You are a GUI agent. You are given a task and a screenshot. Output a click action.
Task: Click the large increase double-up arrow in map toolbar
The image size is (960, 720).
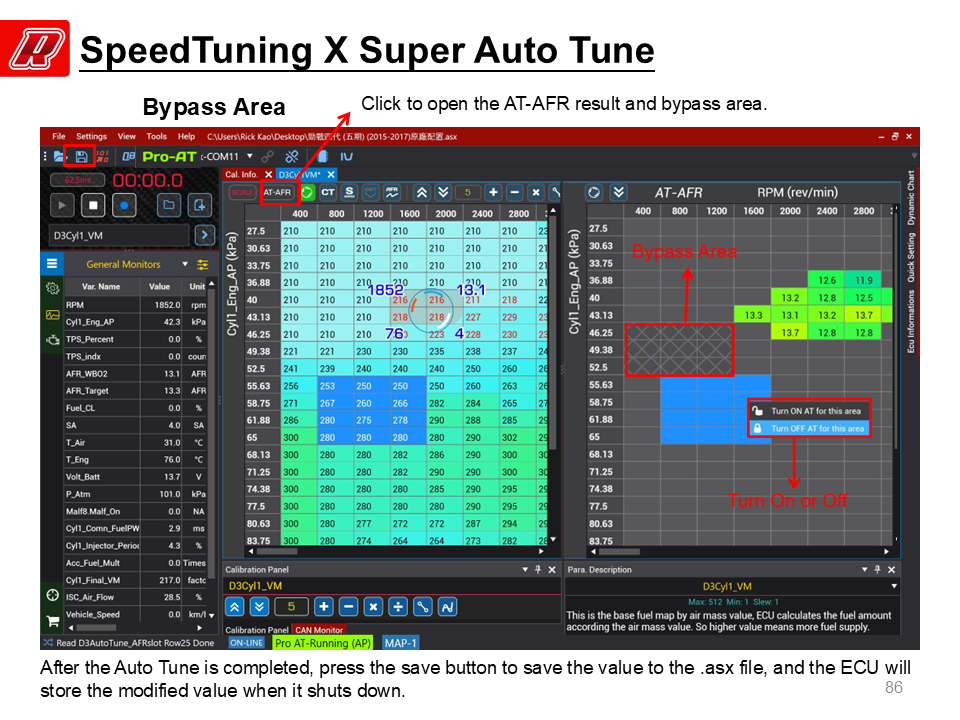(x=422, y=193)
